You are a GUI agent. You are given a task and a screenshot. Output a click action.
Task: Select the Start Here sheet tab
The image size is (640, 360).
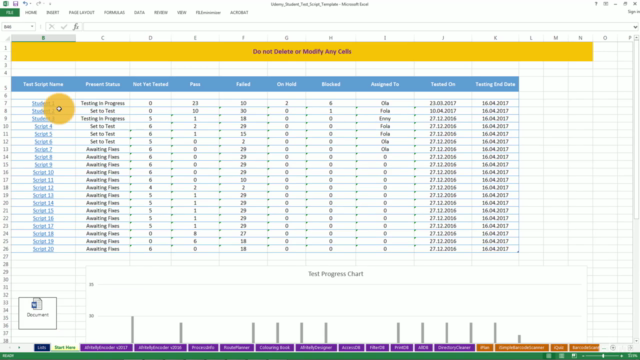65,348
